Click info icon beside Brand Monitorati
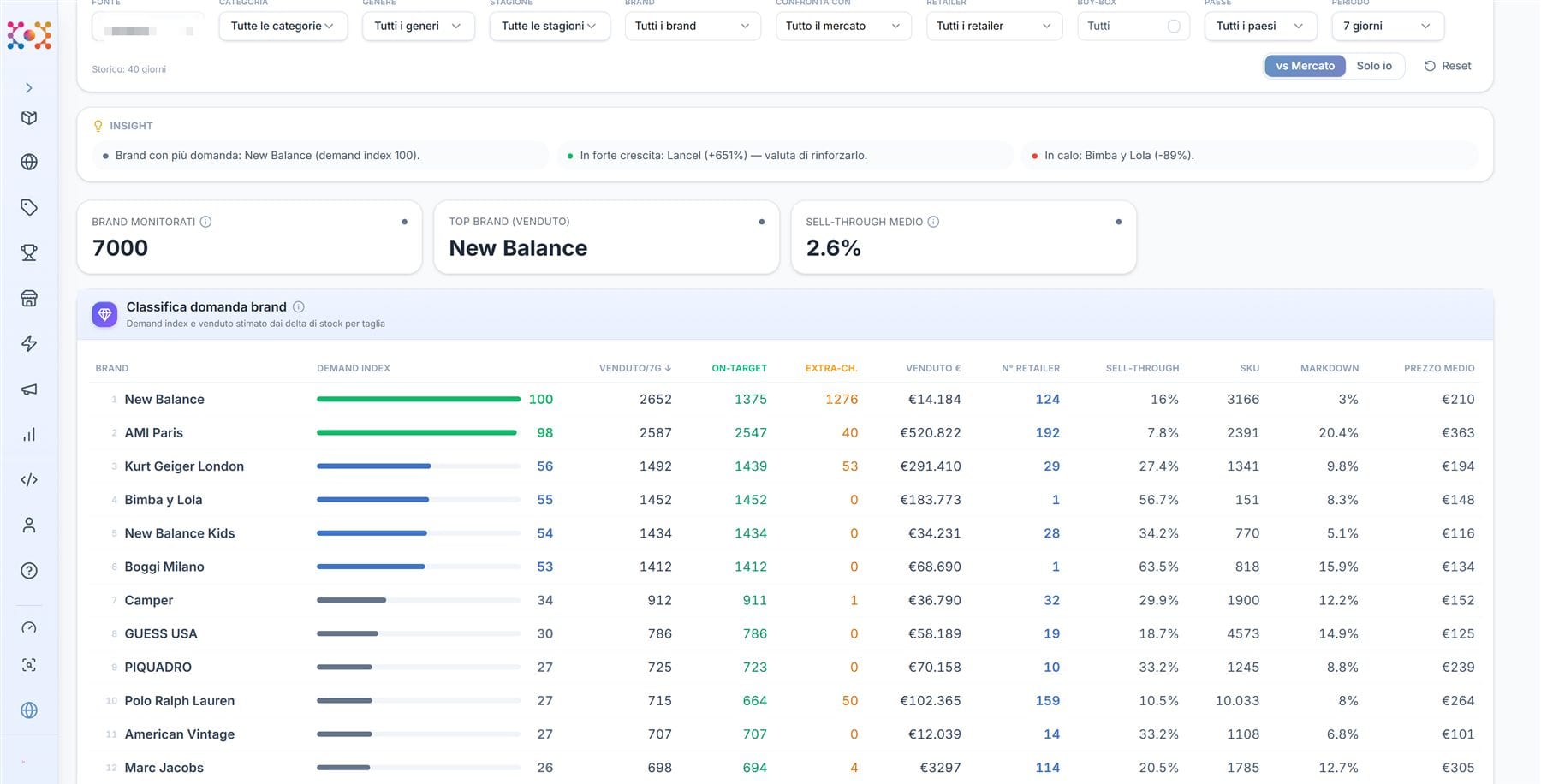This screenshot has width=1541, height=784. (x=206, y=222)
